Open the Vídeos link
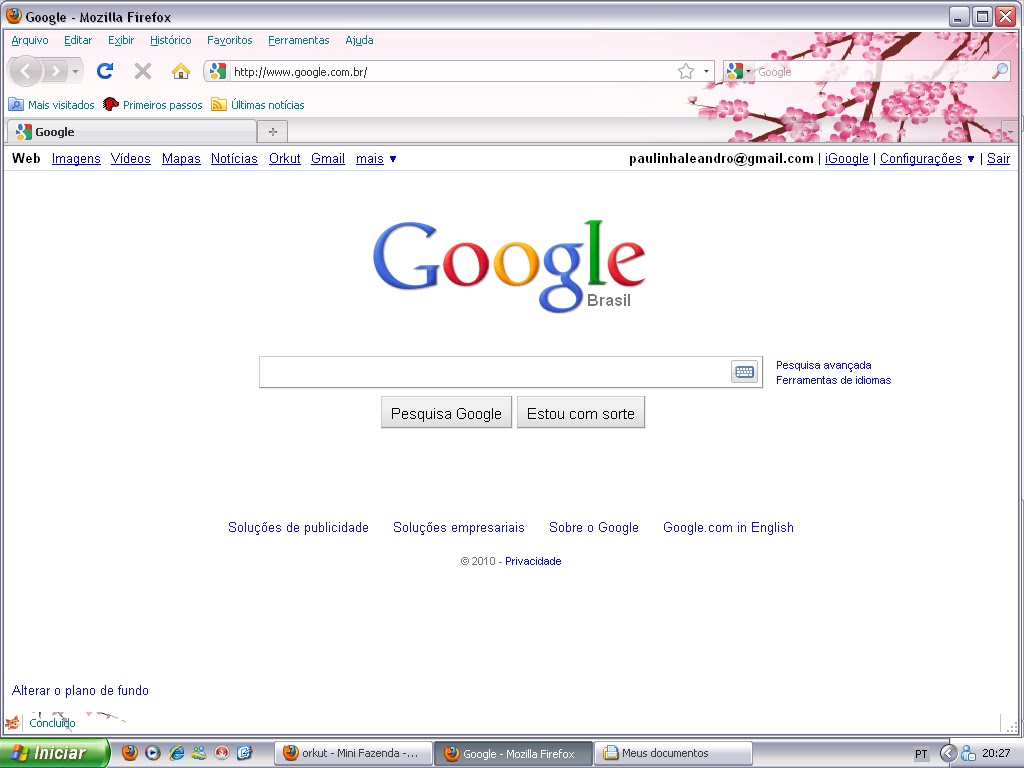Viewport: 1024px width, 768px height. pos(131,159)
